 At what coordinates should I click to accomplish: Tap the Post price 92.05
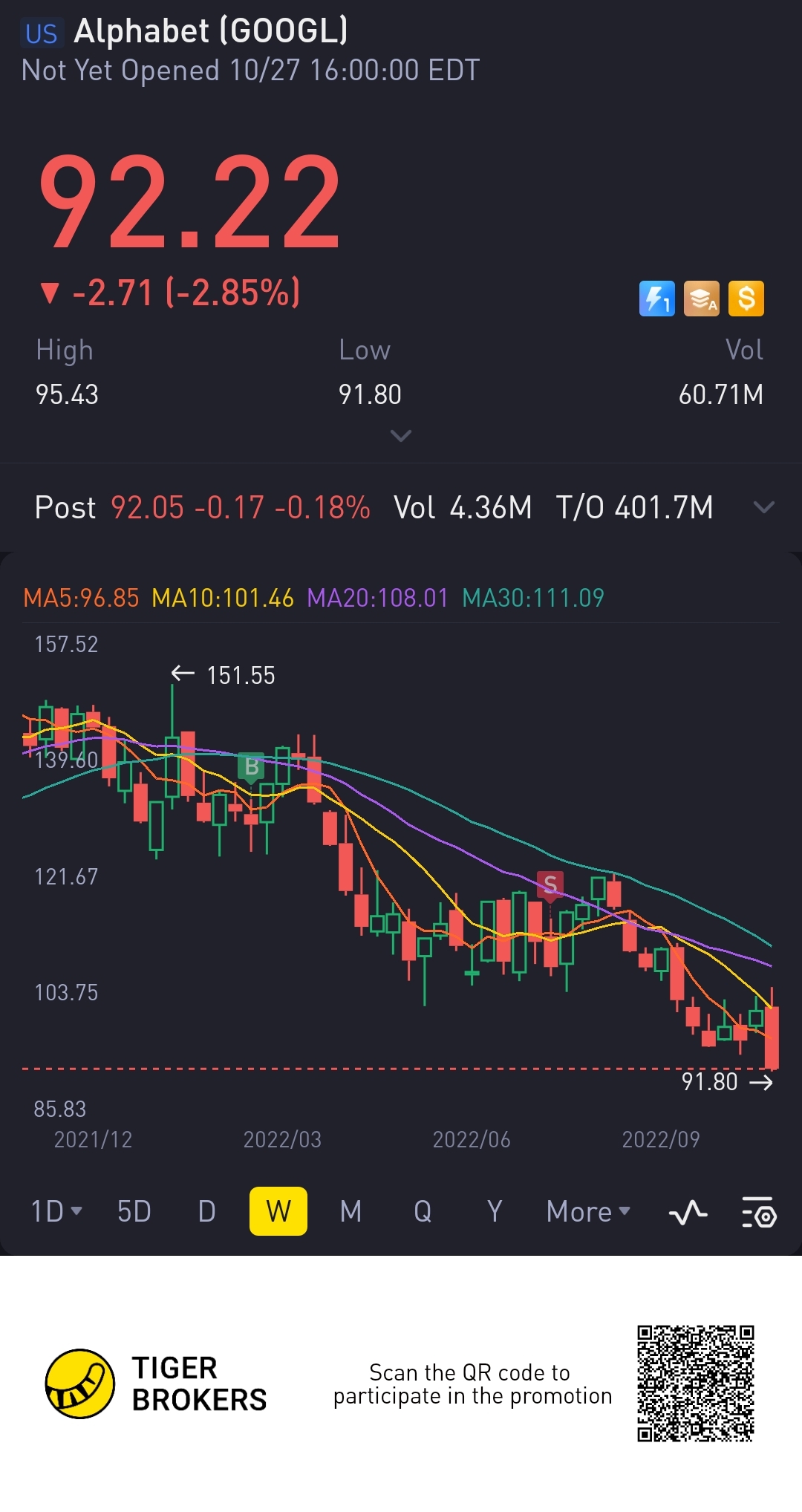point(147,508)
